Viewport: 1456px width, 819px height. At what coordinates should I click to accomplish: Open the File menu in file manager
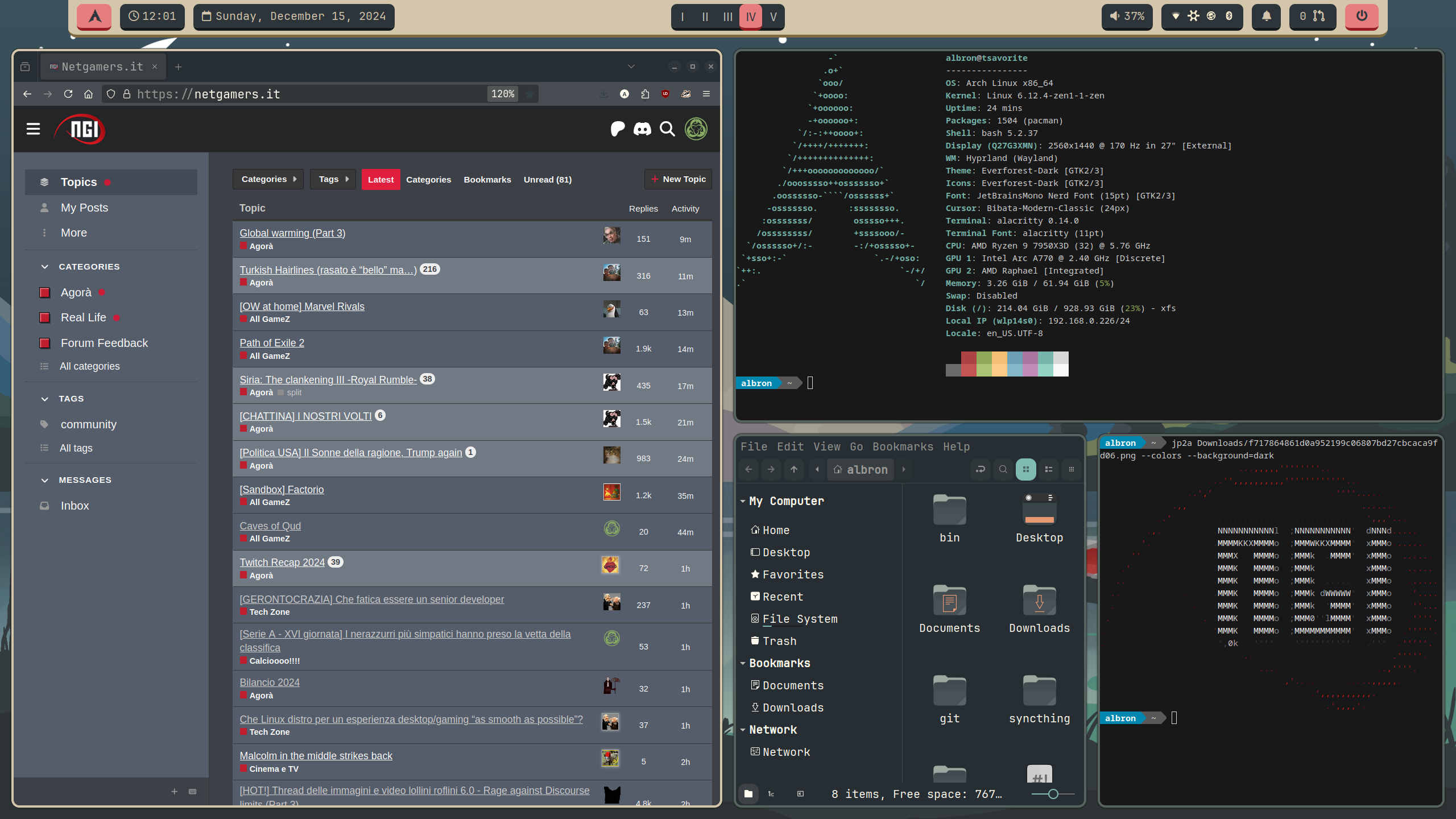(x=754, y=446)
